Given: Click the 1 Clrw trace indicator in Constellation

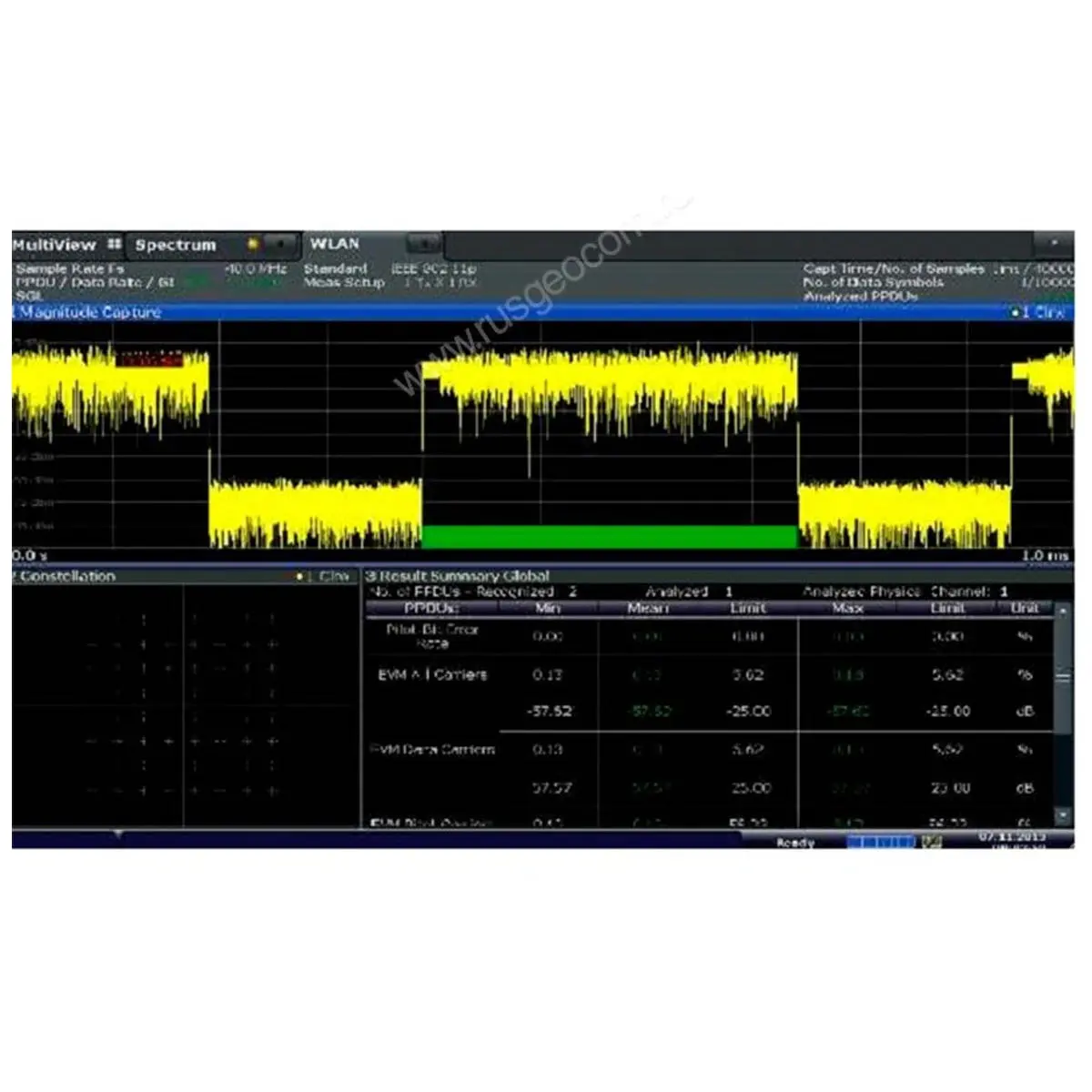Looking at the screenshot, I should pyautogui.click(x=323, y=576).
